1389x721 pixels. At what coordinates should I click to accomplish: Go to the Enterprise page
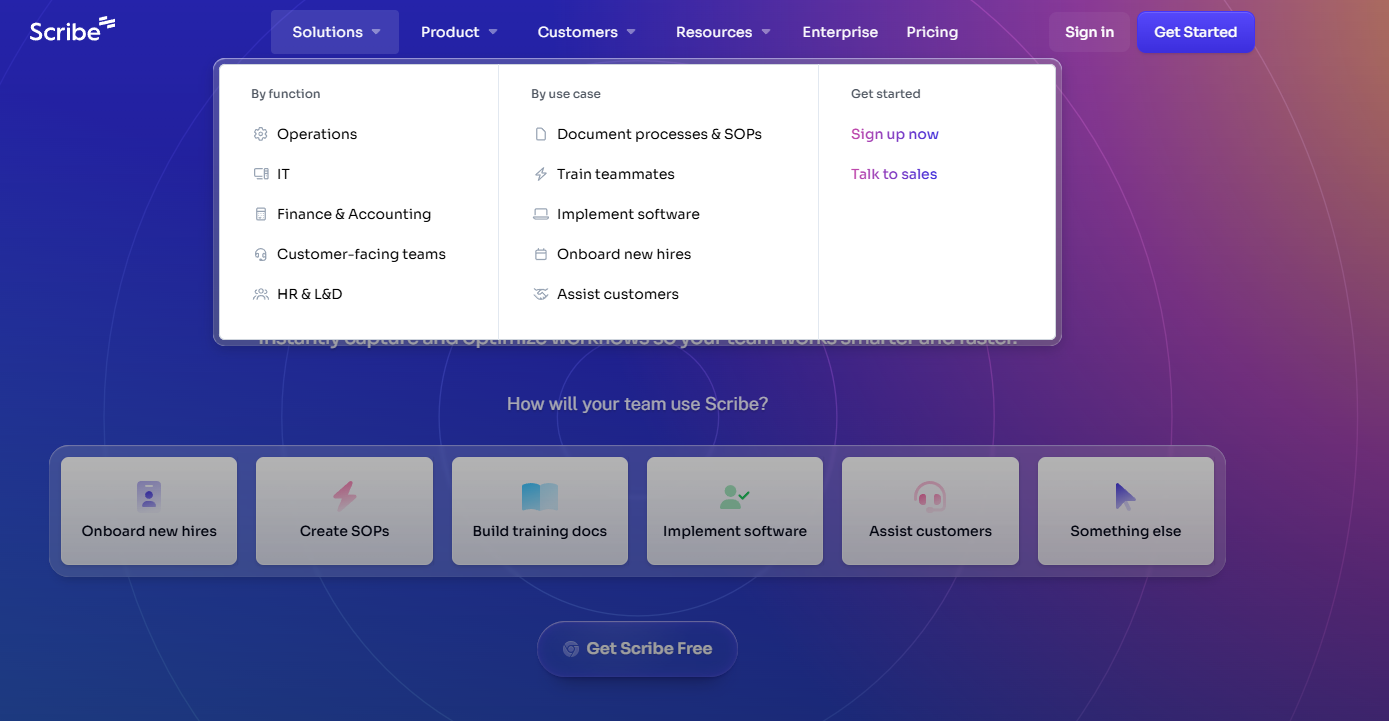coord(840,32)
